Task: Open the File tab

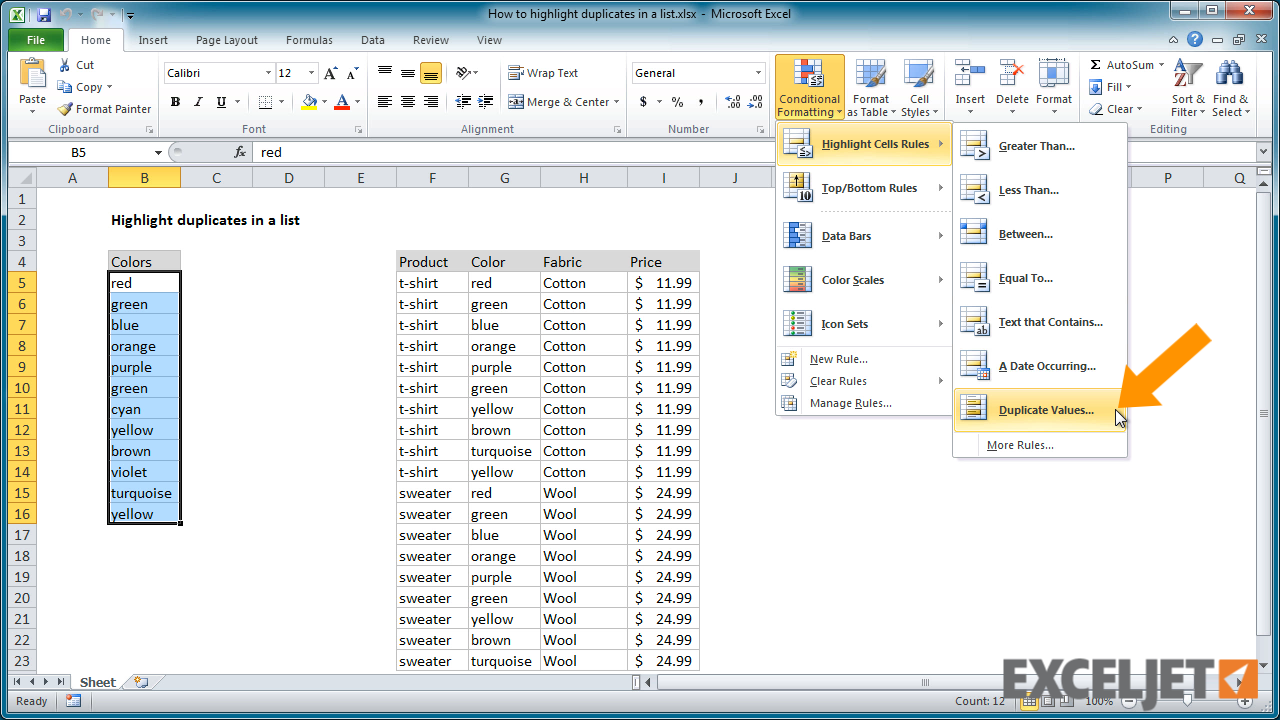Action: [x=36, y=40]
